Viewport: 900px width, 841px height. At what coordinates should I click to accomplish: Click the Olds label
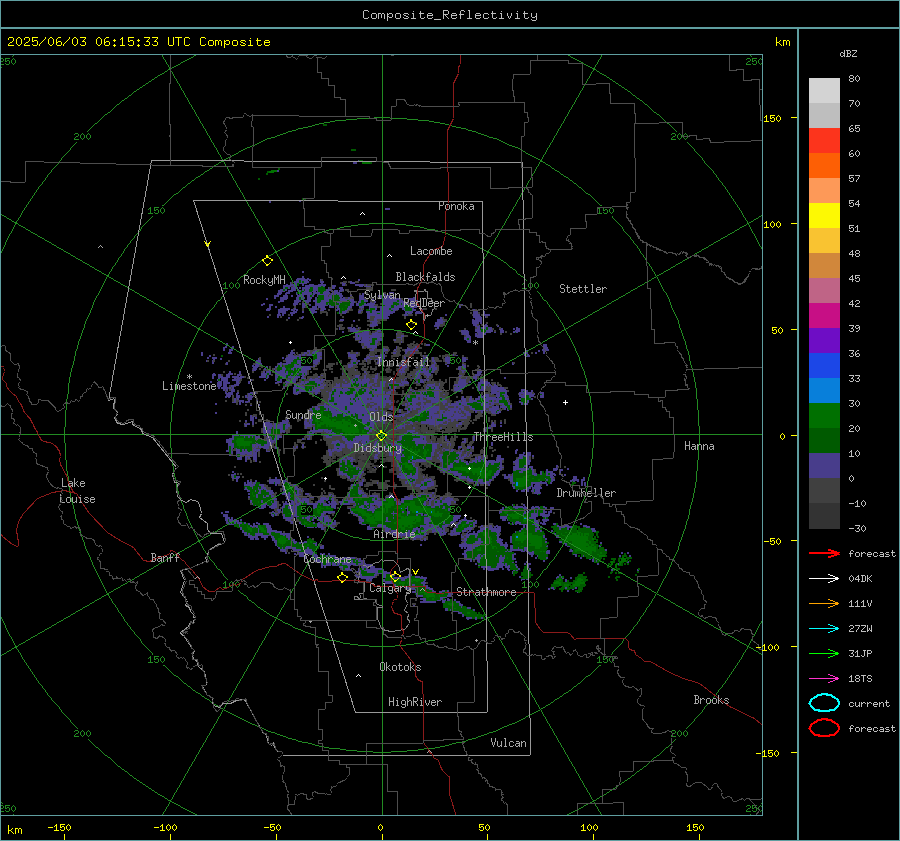click(x=381, y=417)
